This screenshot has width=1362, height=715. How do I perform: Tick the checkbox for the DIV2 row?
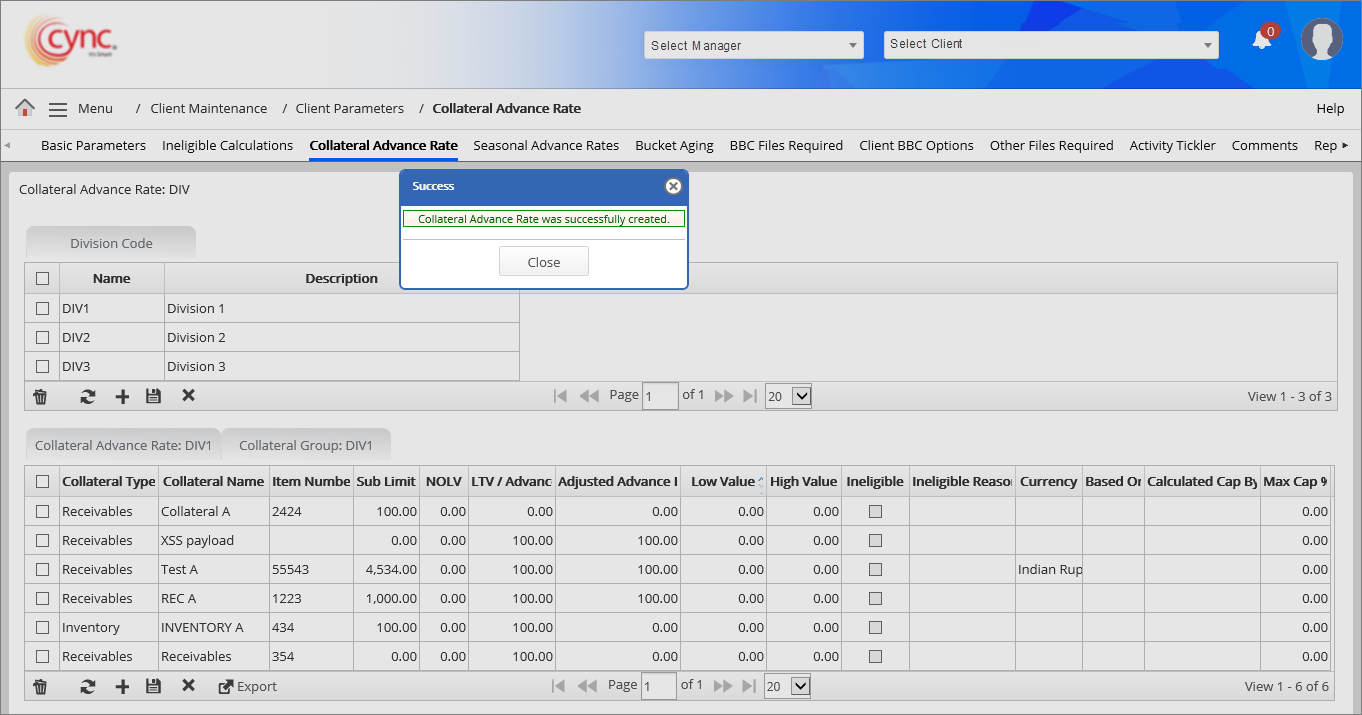[x=42, y=337]
